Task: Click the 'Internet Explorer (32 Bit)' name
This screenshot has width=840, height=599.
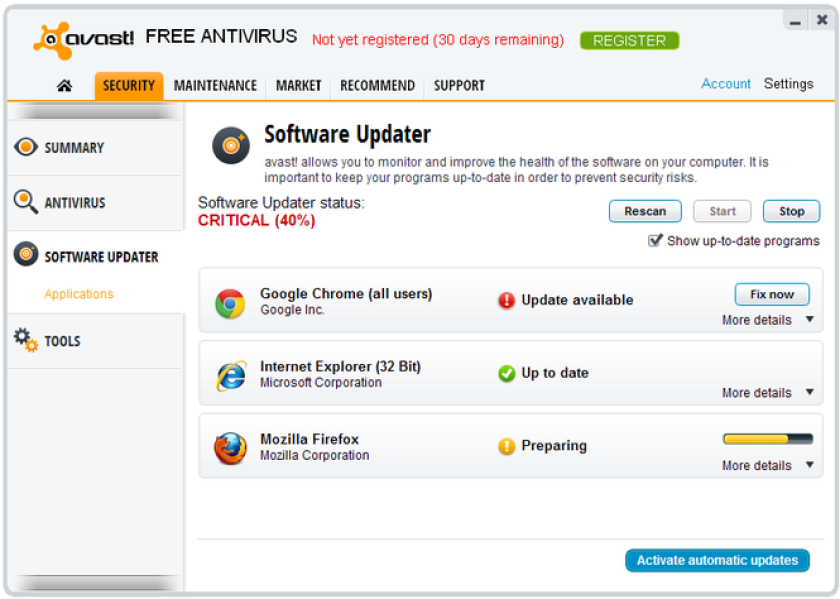Action: coord(340,366)
